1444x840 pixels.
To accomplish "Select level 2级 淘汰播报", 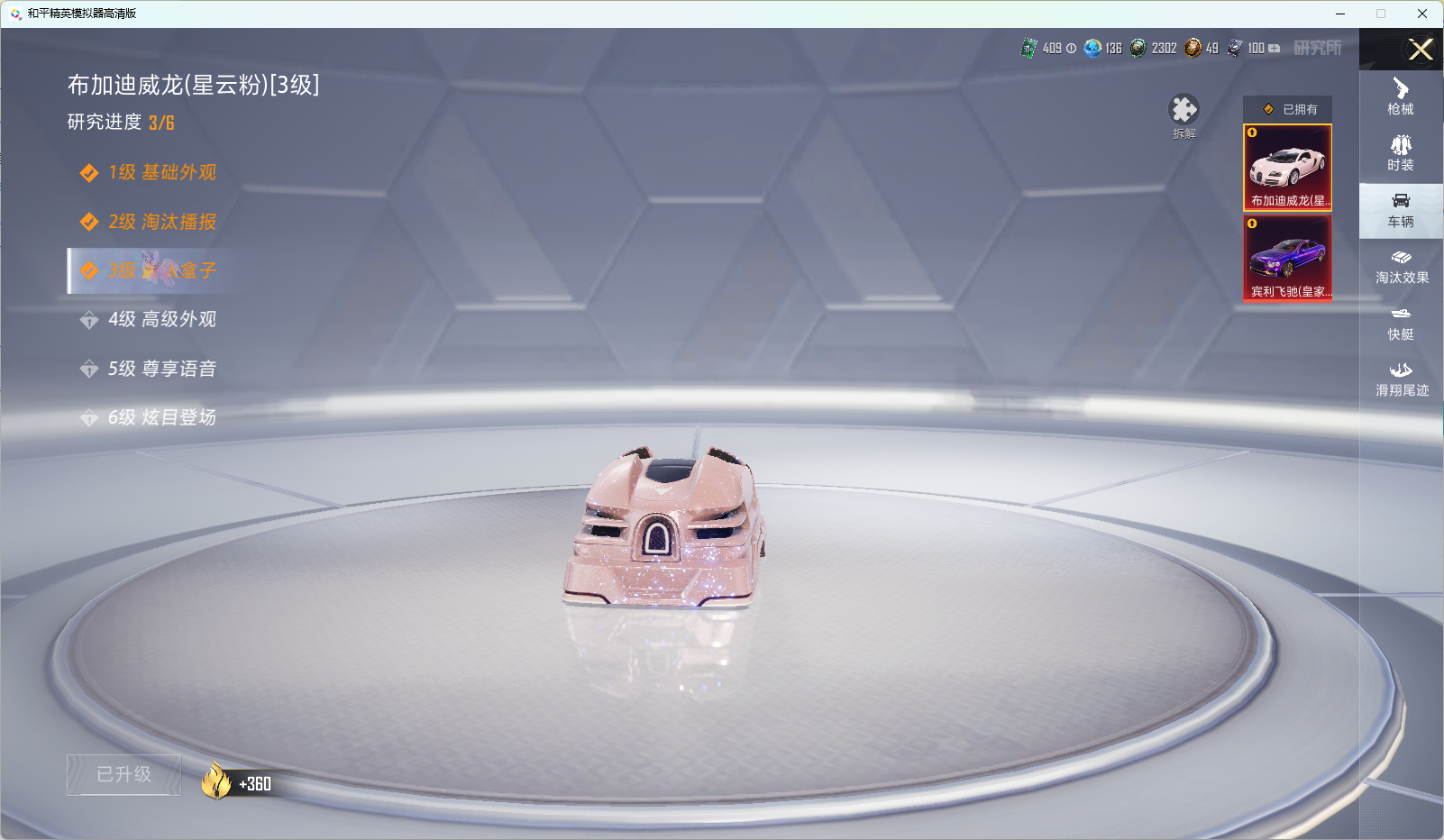I will pos(149,222).
